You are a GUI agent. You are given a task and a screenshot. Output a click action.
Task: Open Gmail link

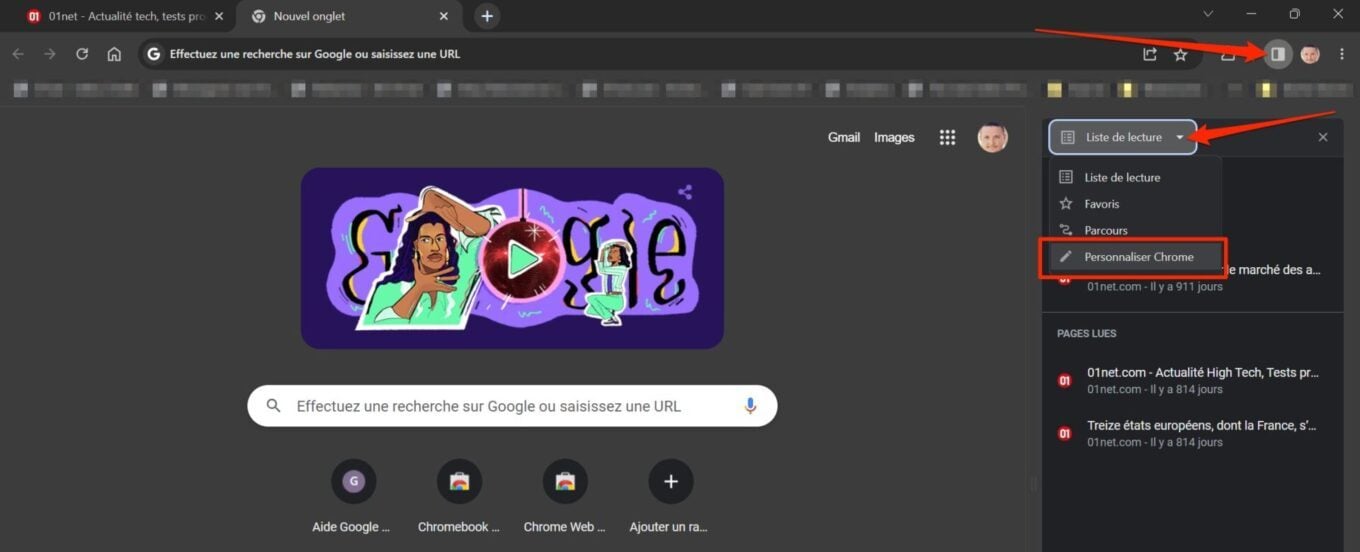pos(844,137)
